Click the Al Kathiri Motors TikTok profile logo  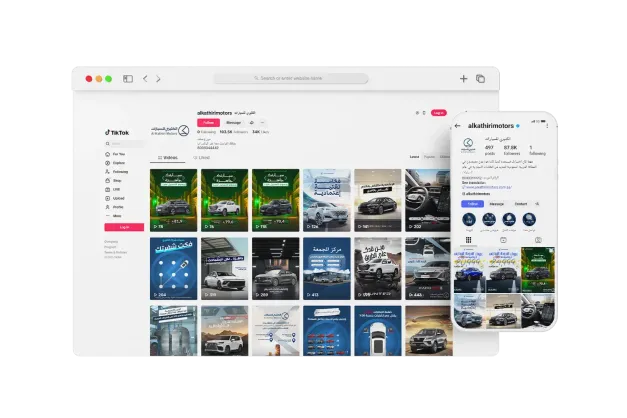click(x=170, y=130)
